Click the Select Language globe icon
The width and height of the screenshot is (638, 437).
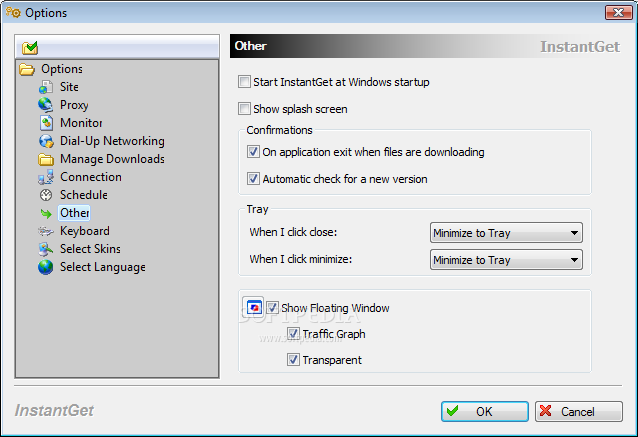pos(46,267)
